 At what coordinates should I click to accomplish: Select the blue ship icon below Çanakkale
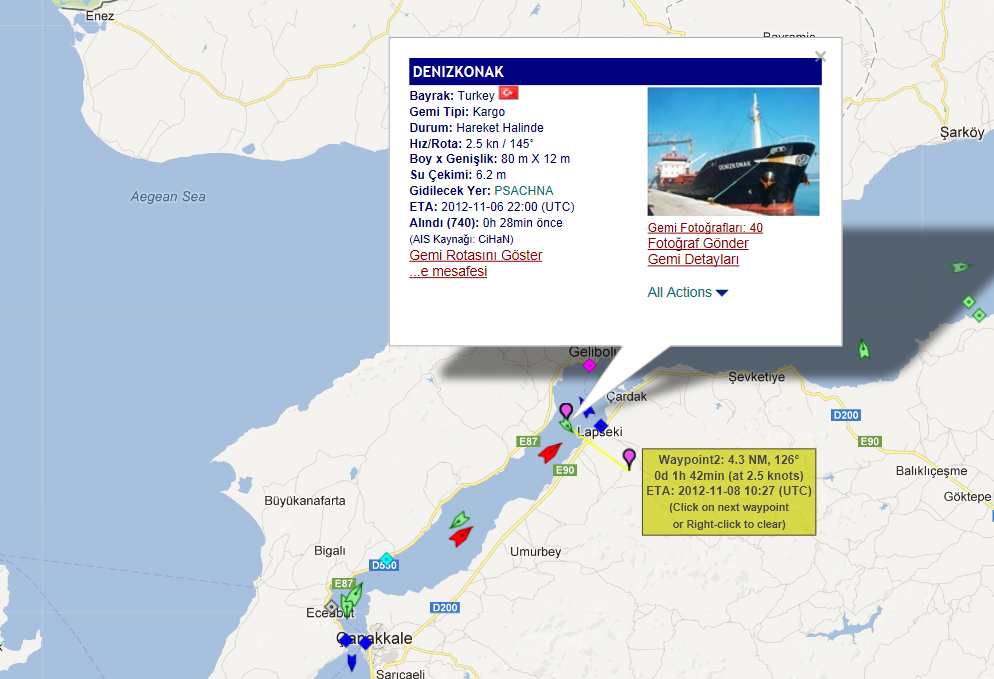(352, 663)
